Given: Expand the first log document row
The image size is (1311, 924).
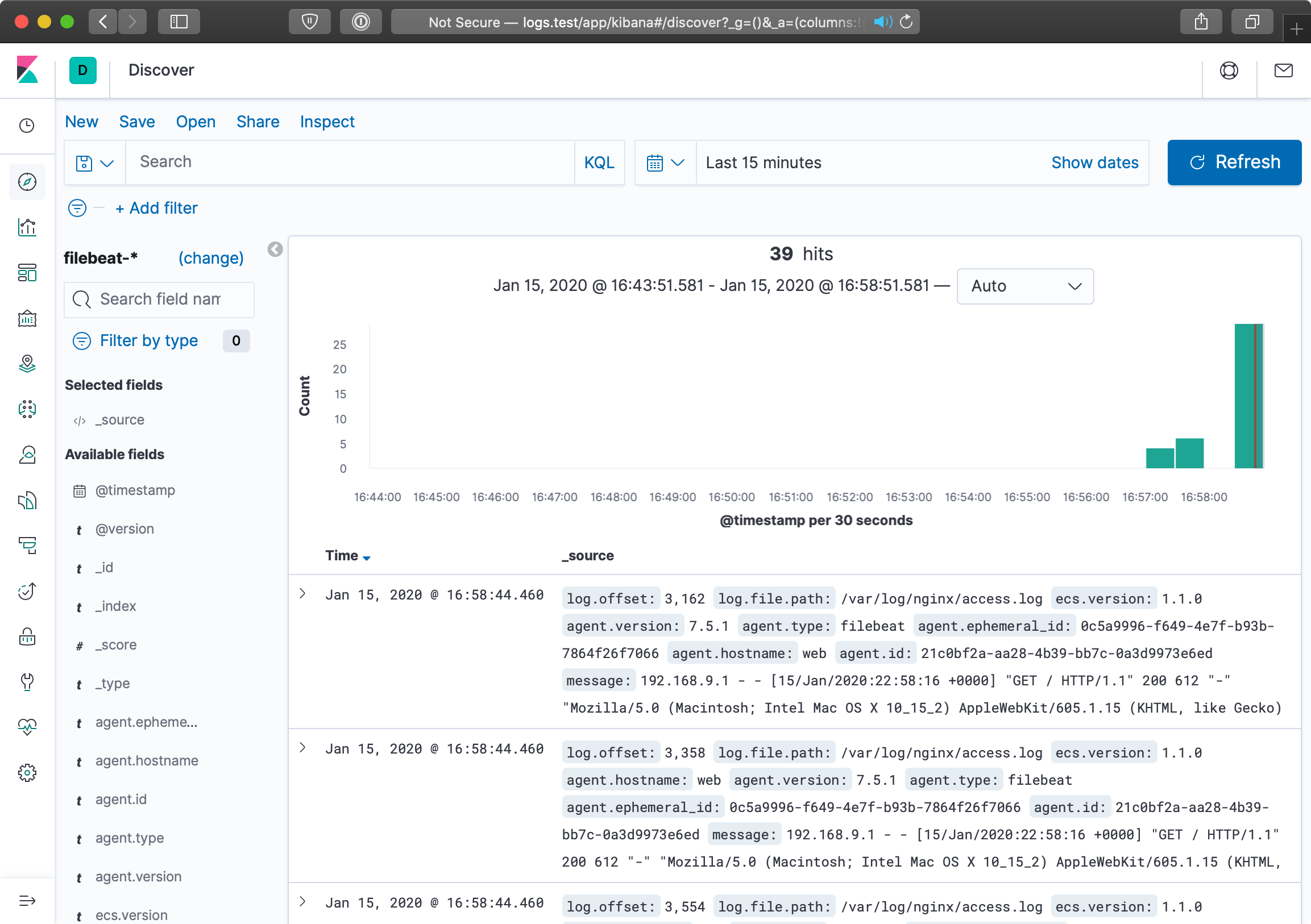Looking at the screenshot, I should [x=302, y=594].
